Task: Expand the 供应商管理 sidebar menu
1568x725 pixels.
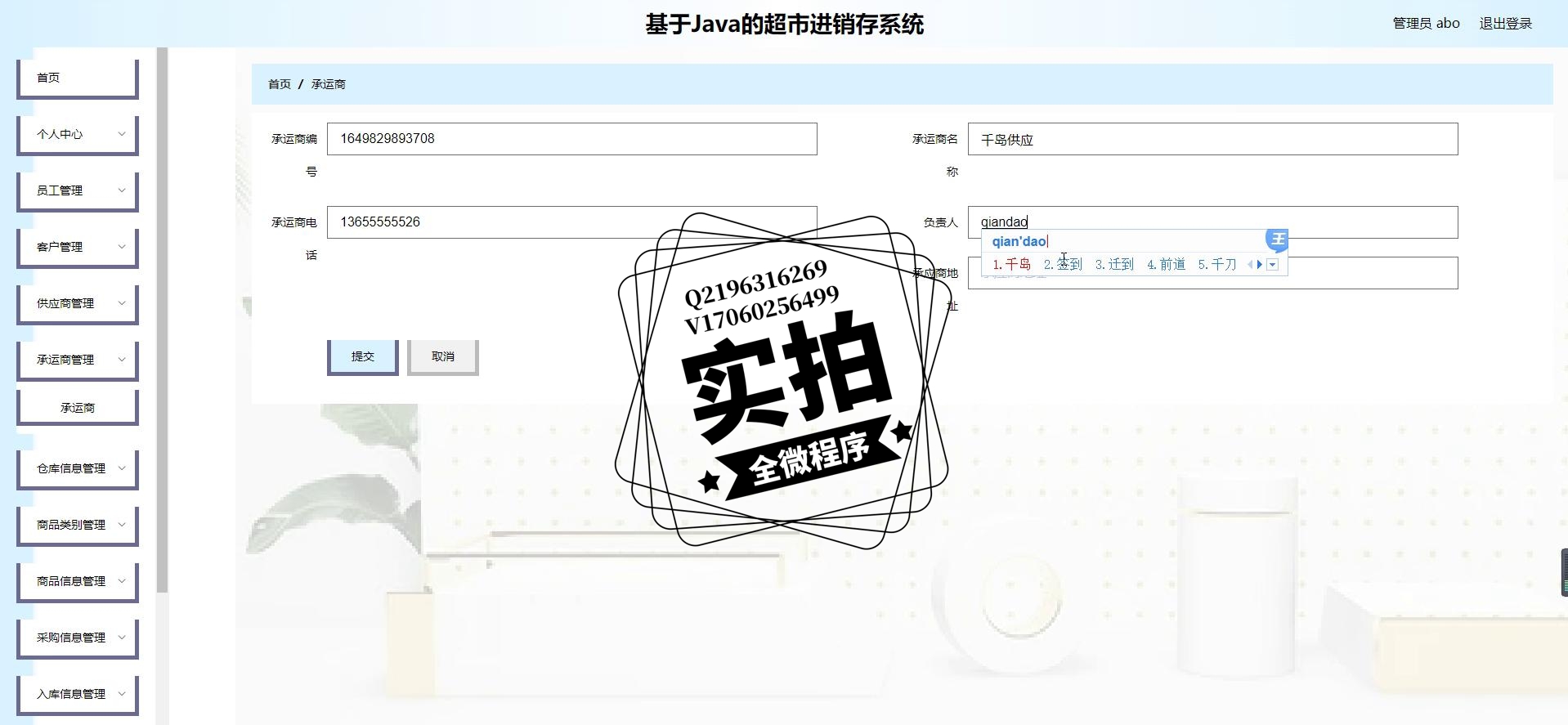Action: point(78,303)
